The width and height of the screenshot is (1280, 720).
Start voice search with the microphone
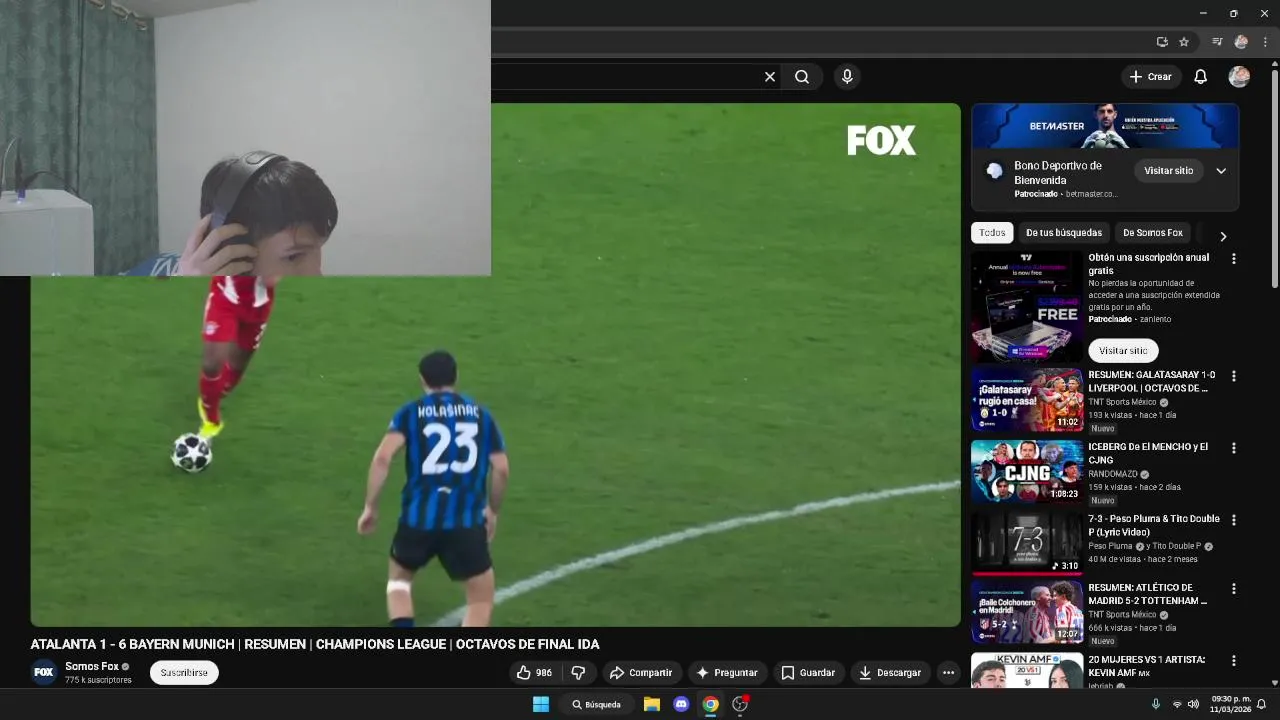click(x=847, y=77)
